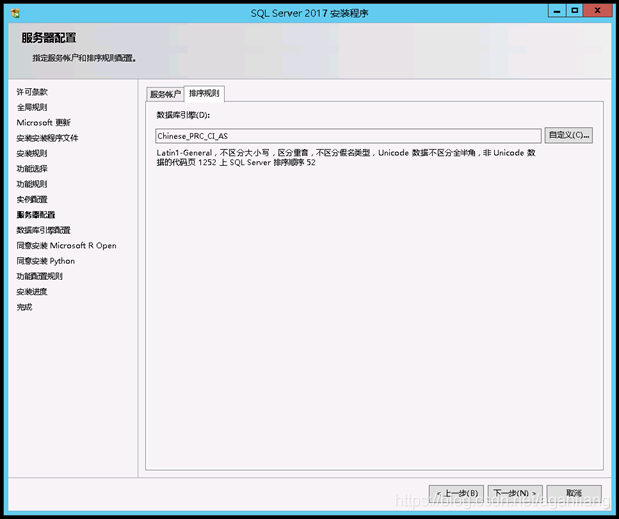Select 功能选择 step in sidebar
The width and height of the screenshot is (619, 519).
pos(32,169)
